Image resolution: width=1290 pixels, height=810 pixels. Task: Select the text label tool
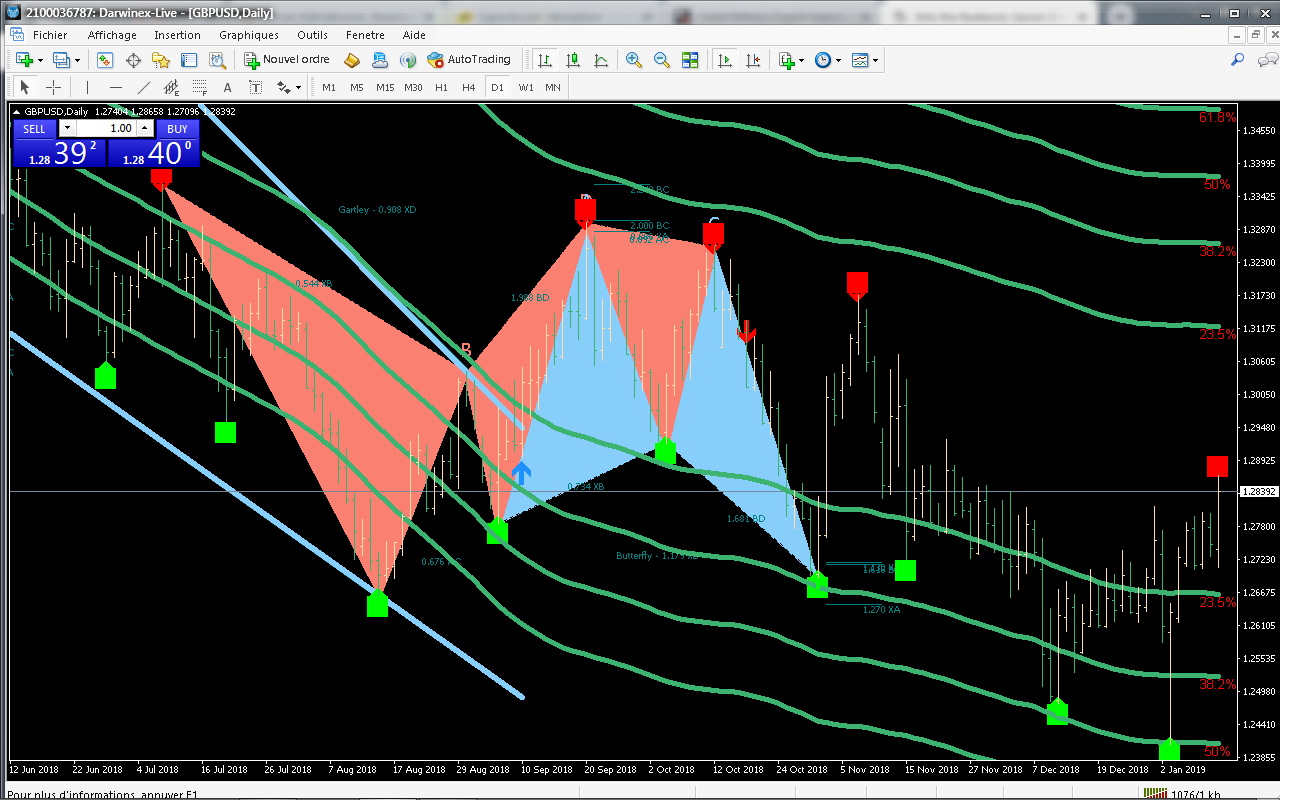pos(227,87)
